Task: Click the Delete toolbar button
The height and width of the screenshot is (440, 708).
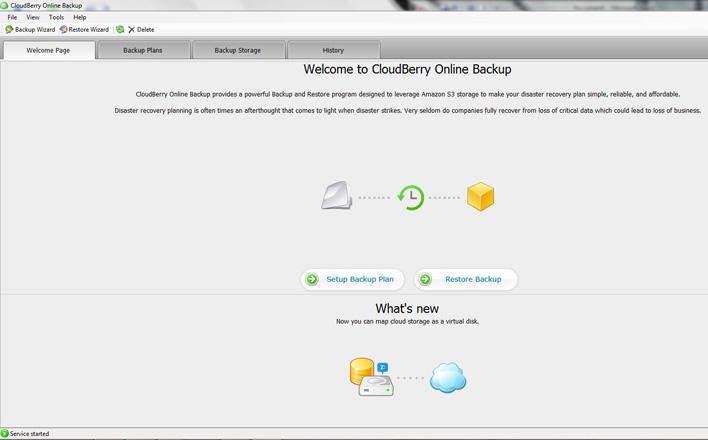Action: click(x=141, y=29)
